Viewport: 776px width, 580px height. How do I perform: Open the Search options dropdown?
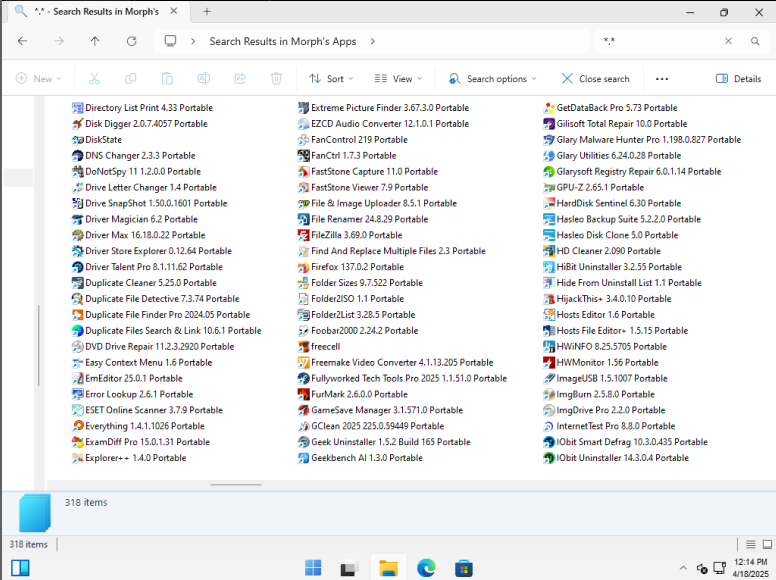492,79
